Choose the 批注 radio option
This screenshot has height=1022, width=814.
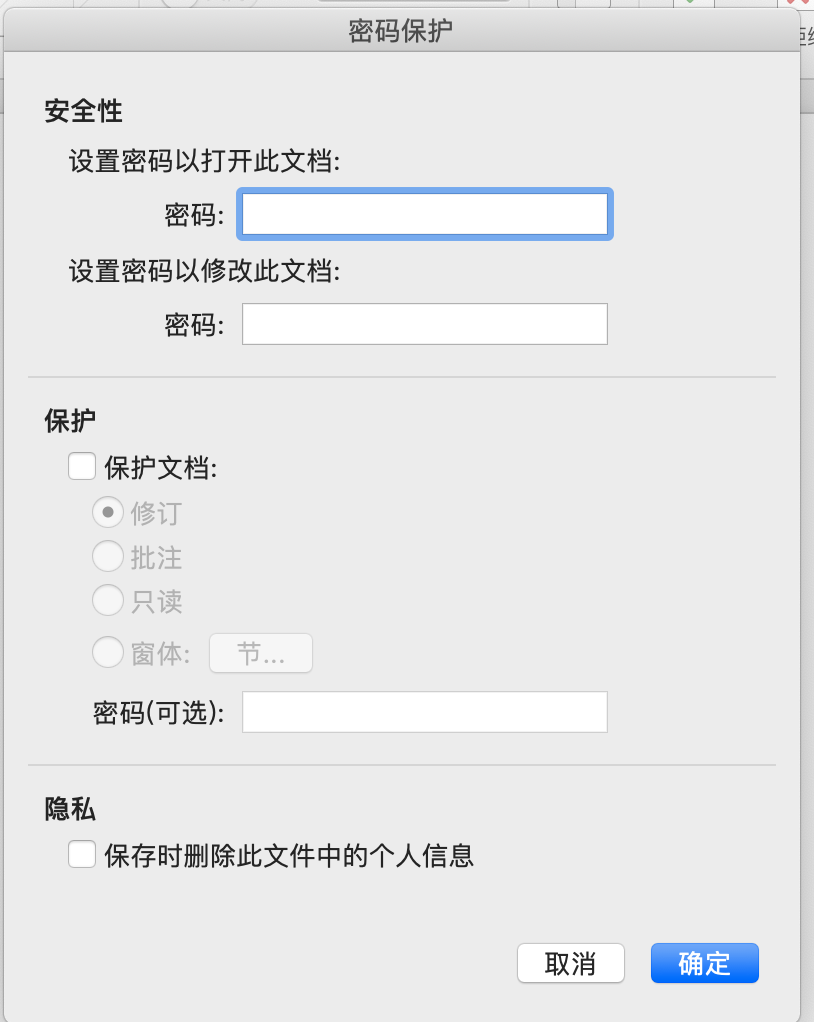click(x=108, y=557)
